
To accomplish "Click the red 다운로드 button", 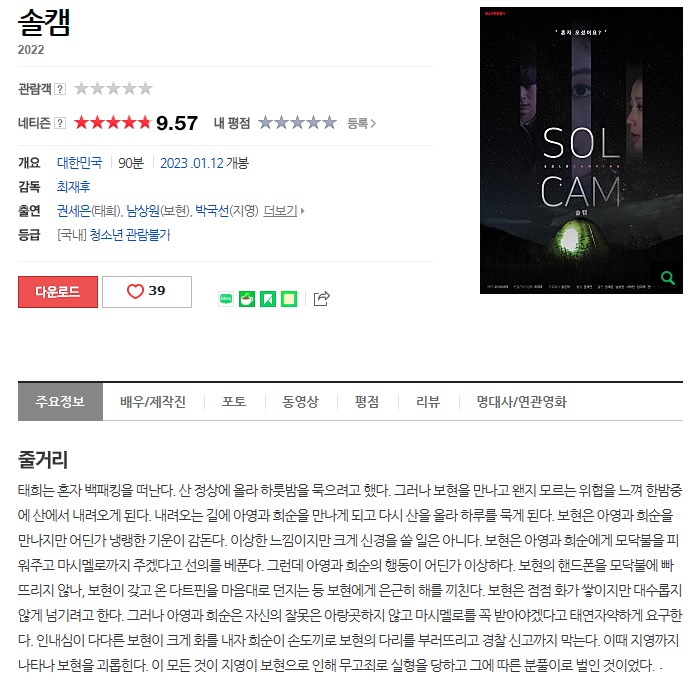I will click(x=58, y=292).
